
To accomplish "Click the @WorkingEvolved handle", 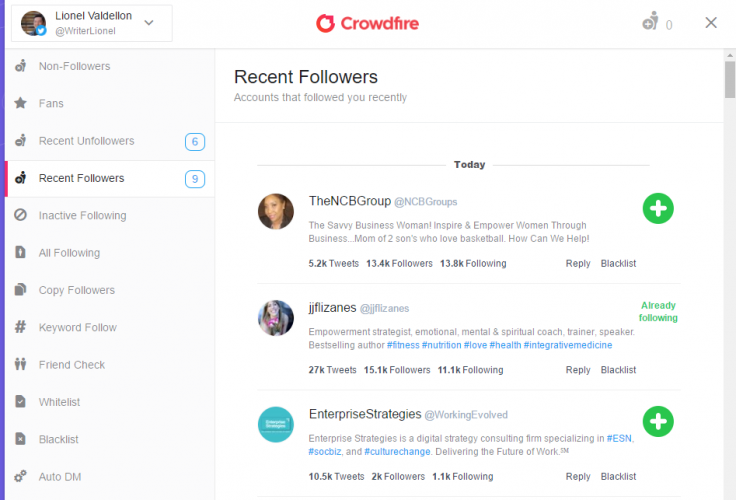I will (466, 415).
